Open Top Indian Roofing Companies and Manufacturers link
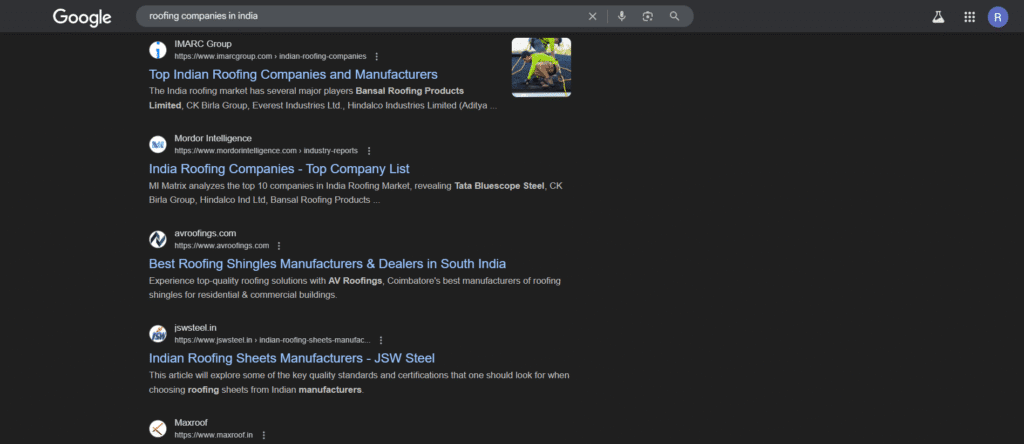The width and height of the screenshot is (1024, 444). point(293,74)
